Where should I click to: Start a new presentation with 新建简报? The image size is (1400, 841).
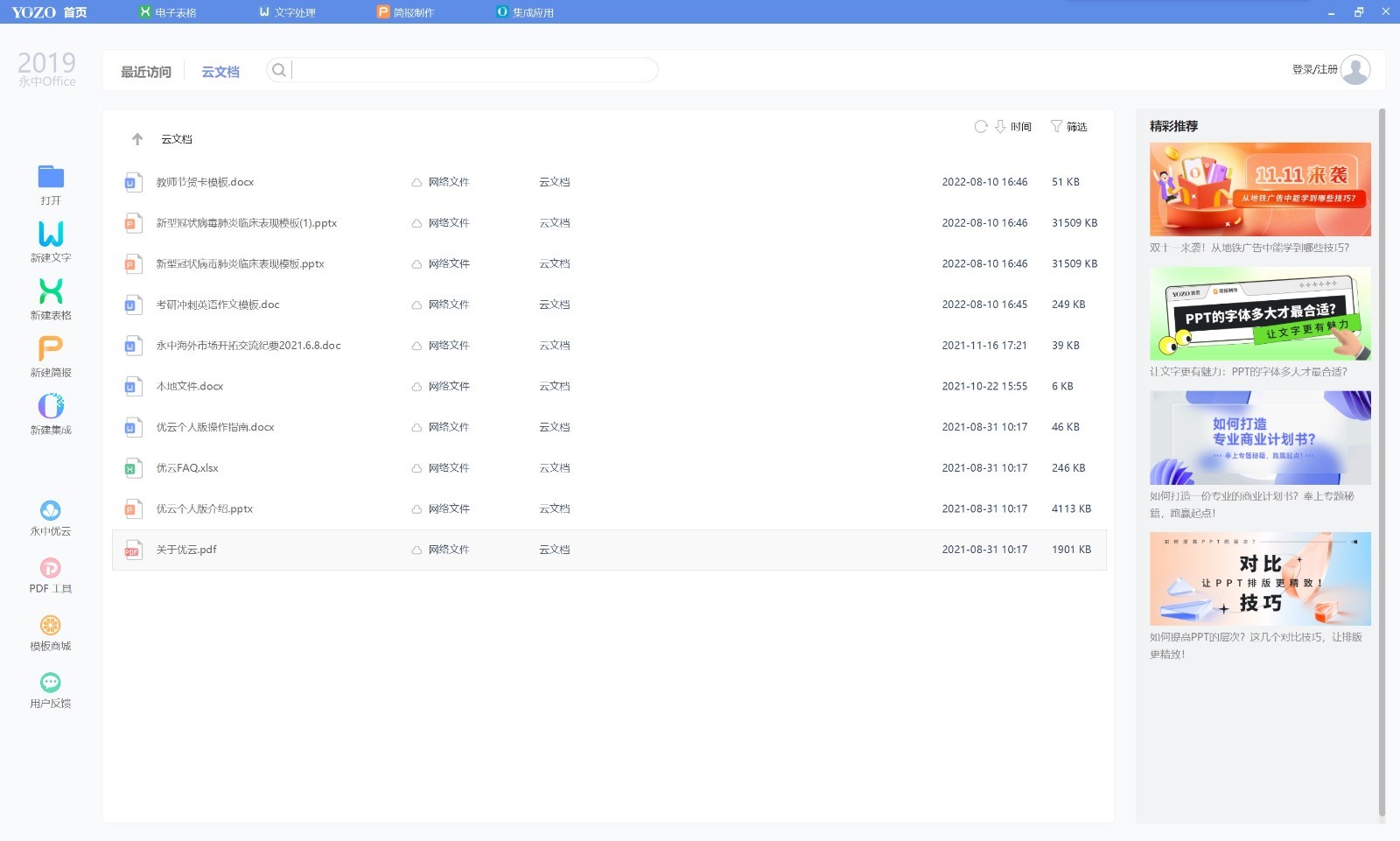point(51,349)
